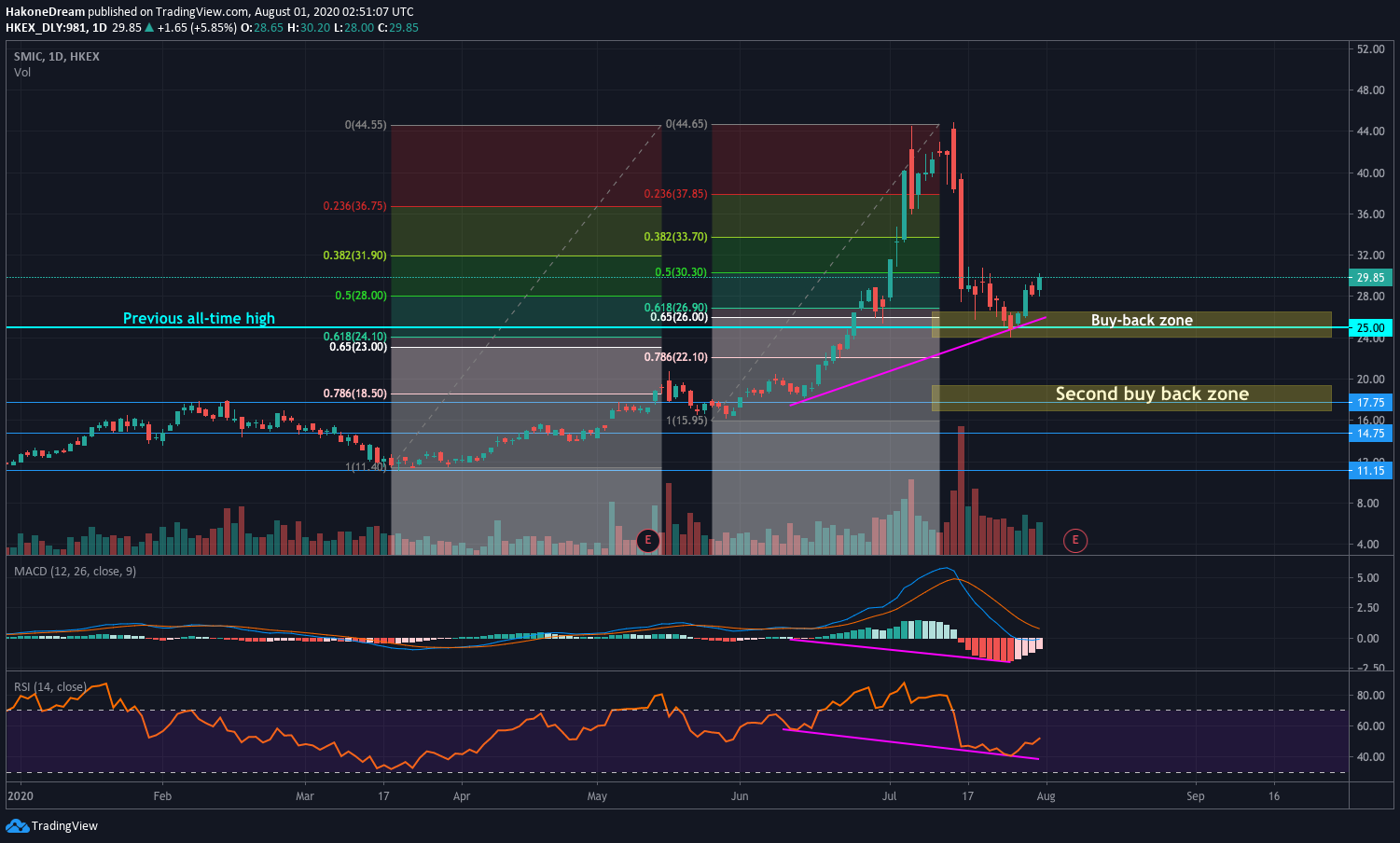Screen dimensions: 1400x843
Task: Click the HakoneDream author name
Action: (x=45, y=12)
